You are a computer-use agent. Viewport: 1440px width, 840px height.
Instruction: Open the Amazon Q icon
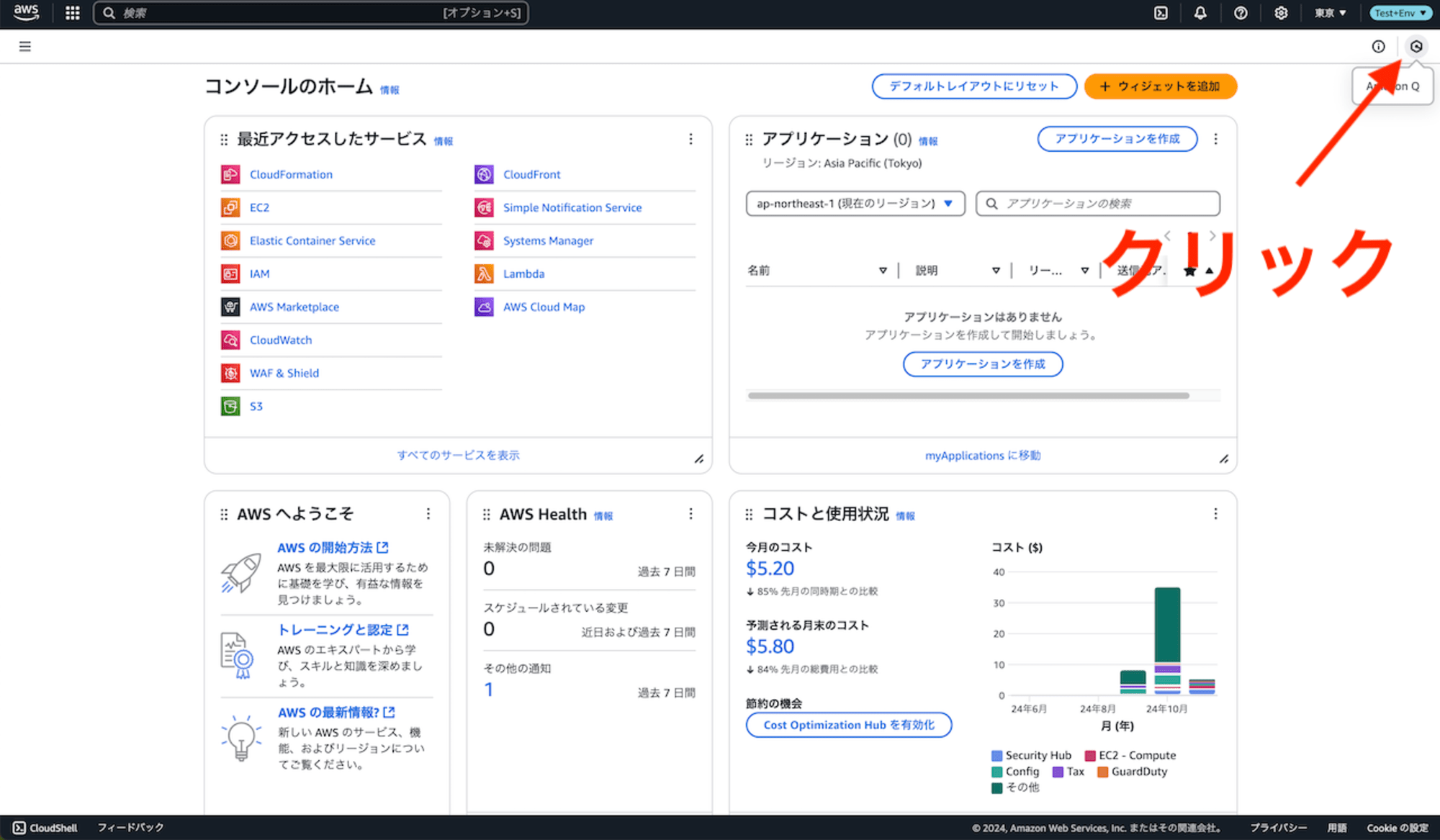point(1416,46)
